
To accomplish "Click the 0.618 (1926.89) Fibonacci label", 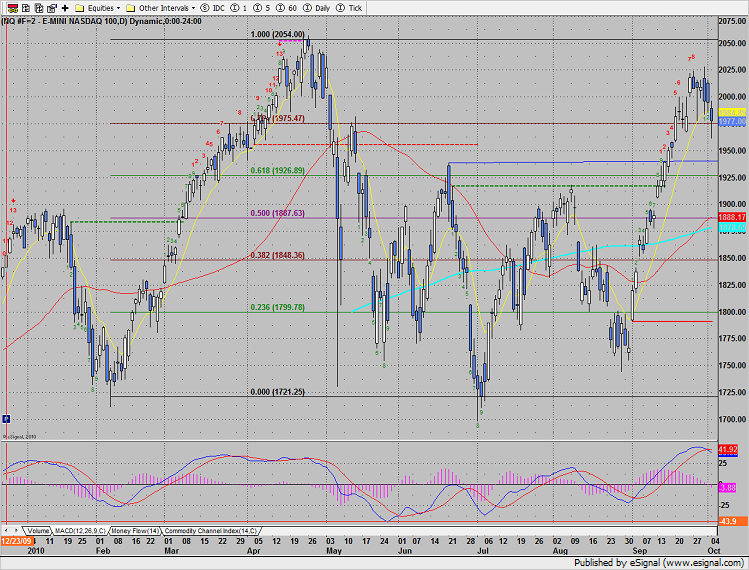I will click(x=278, y=171).
